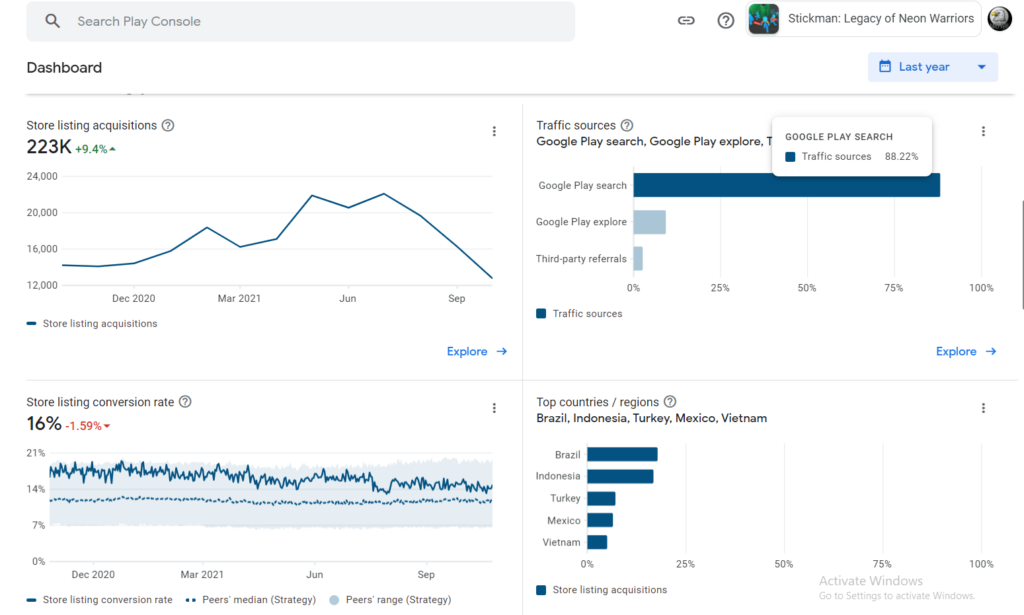Click the copy link icon in header
The height and width of the screenshot is (615, 1024).
coord(686,21)
